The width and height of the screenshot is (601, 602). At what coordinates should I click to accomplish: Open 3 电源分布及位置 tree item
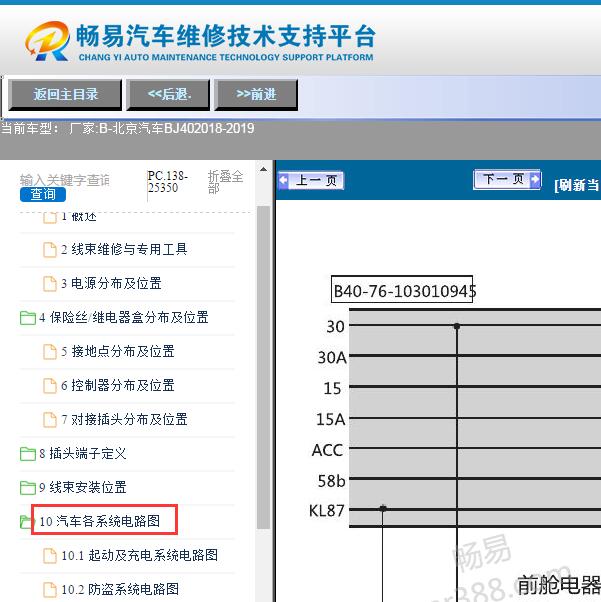coord(111,284)
